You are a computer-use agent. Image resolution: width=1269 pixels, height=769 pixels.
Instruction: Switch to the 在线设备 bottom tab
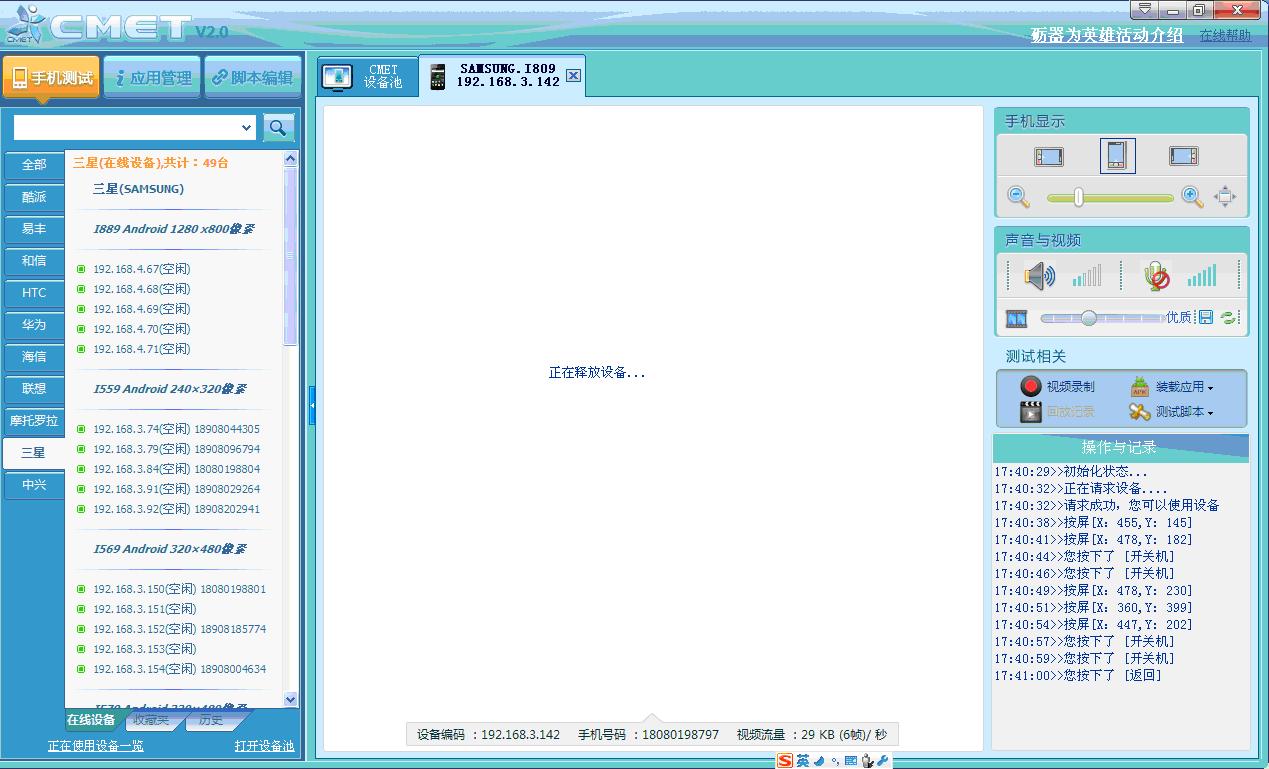click(91, 720)
